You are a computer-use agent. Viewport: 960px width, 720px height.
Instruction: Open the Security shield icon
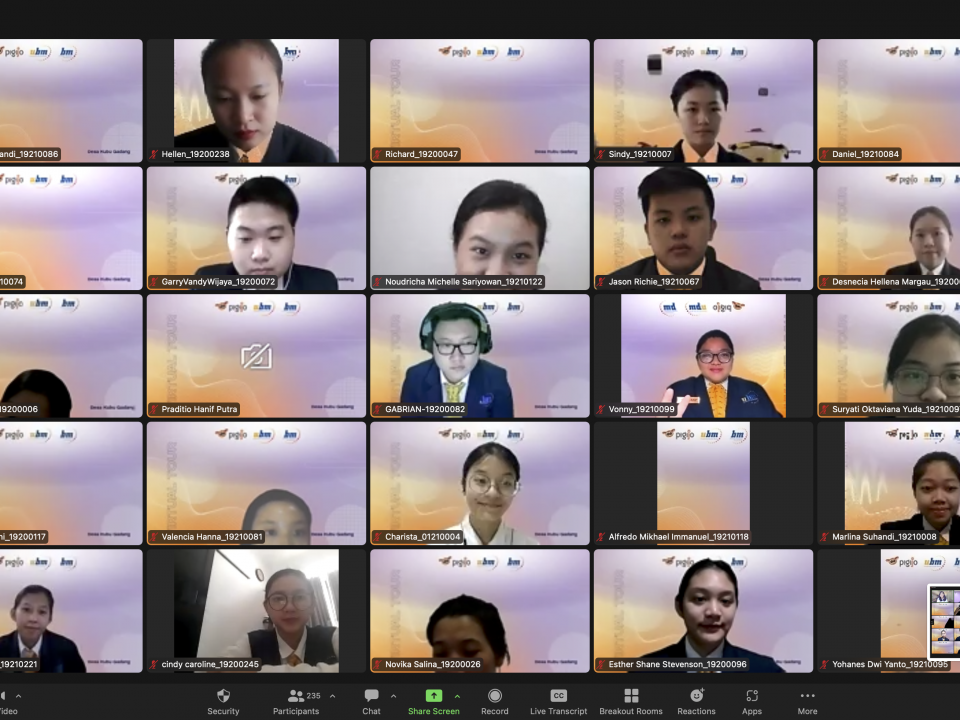pyautogui.click(x=223, y=696)
